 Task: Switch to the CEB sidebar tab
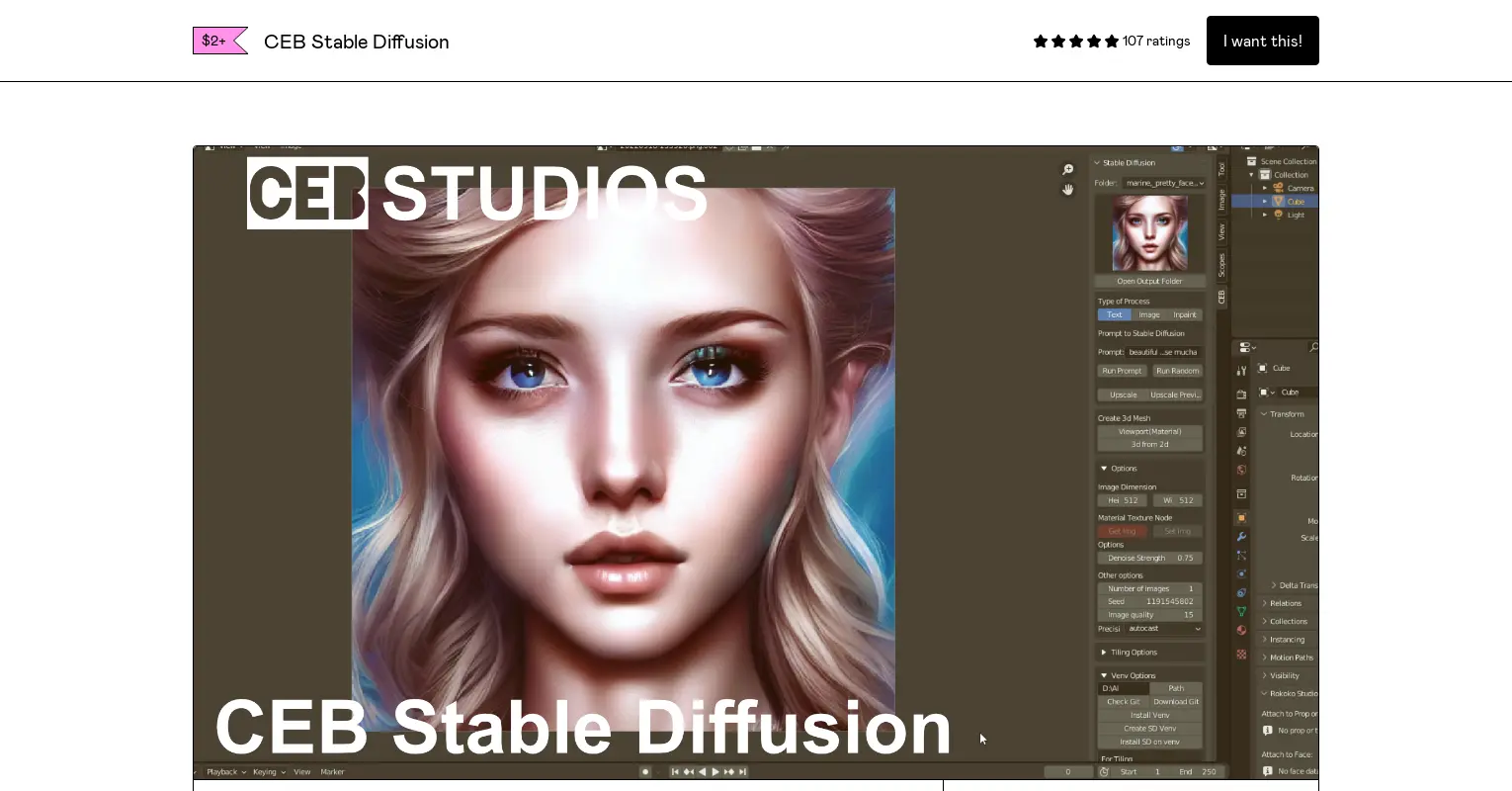coord(1221,296)
